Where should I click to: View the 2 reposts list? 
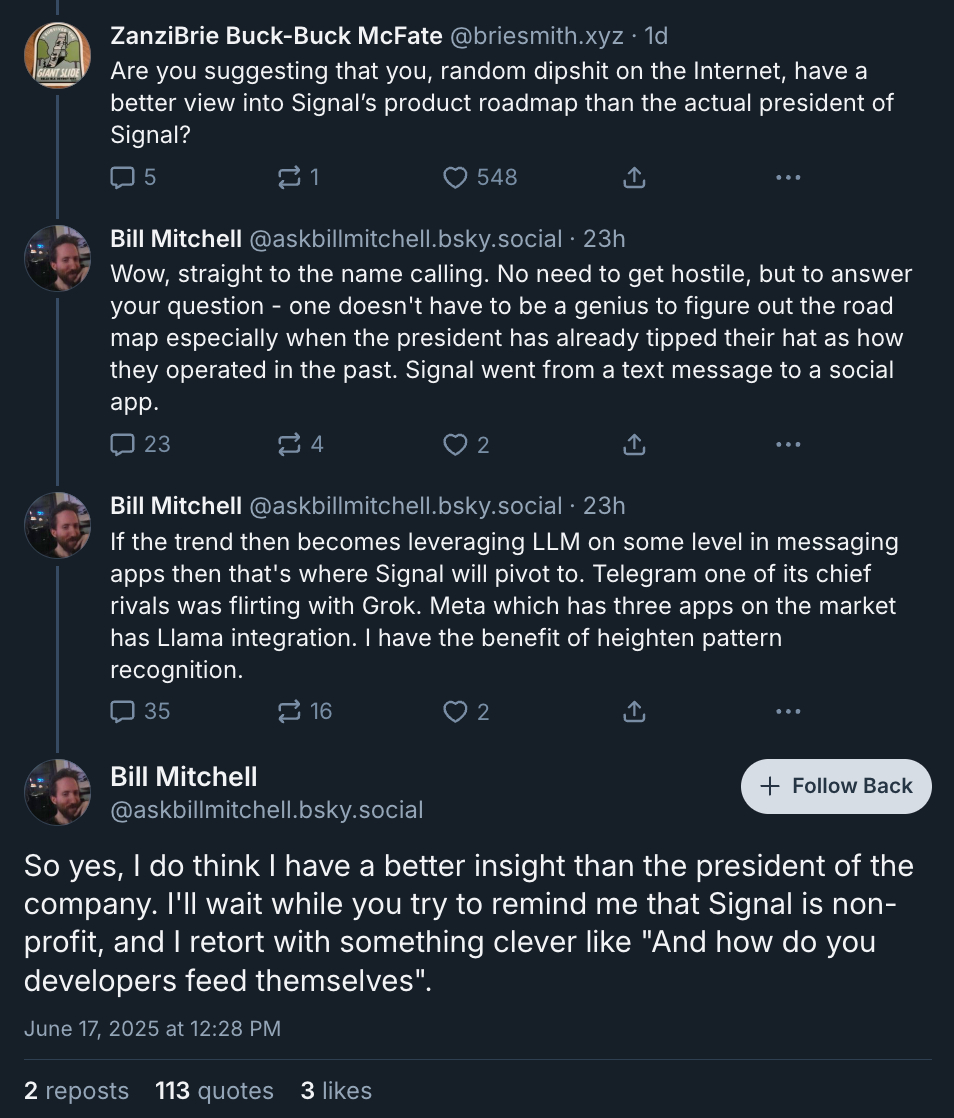click(x=76, y=1090)
